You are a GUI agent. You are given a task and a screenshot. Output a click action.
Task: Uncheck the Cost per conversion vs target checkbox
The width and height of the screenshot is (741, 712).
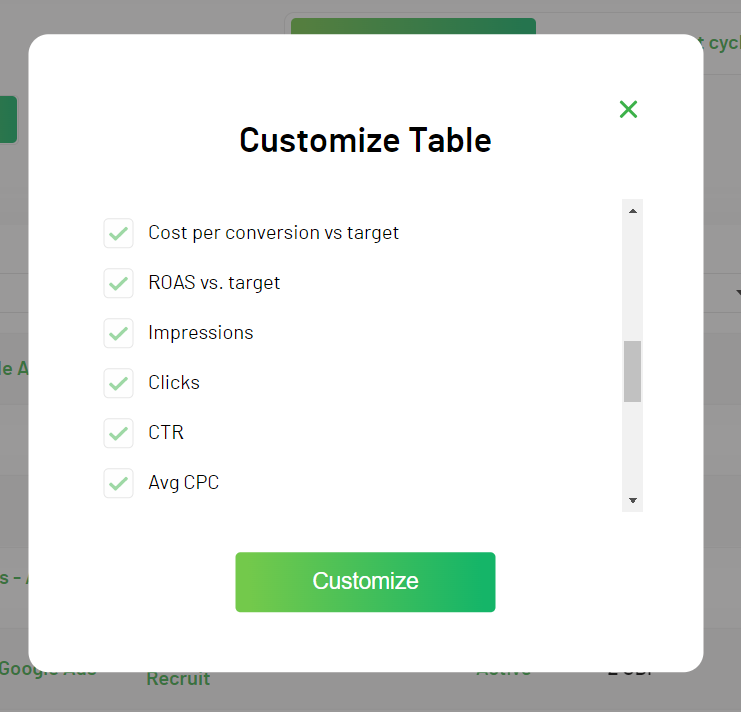pyautogui.click(x=119, y=233)
